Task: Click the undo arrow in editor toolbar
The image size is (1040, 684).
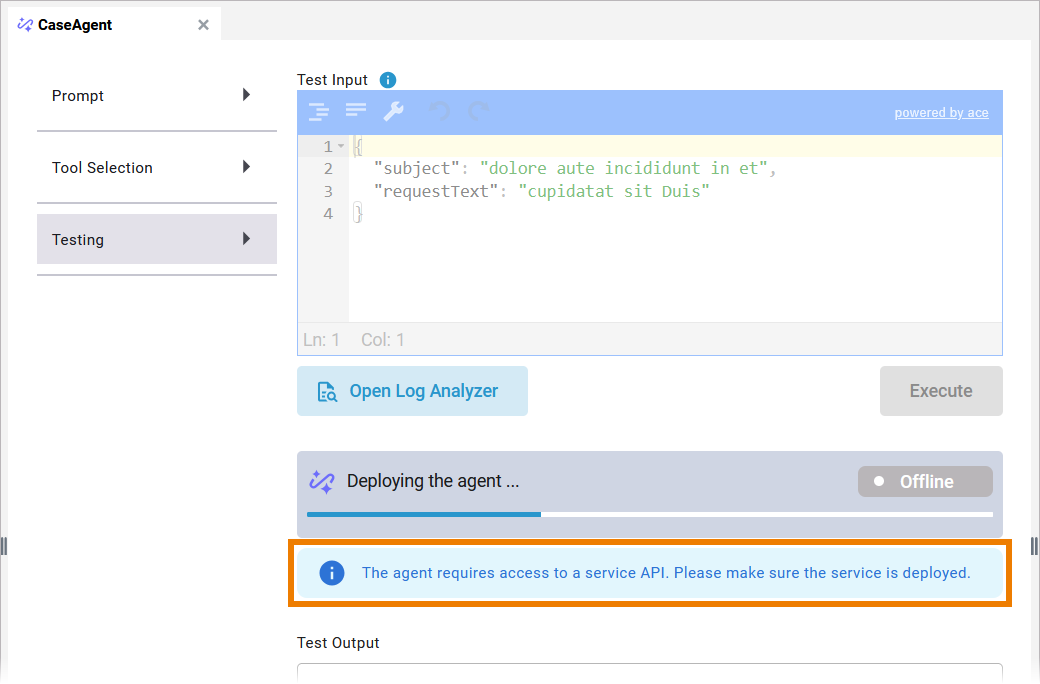Action: pyautogui.click(x=440, y=111)
